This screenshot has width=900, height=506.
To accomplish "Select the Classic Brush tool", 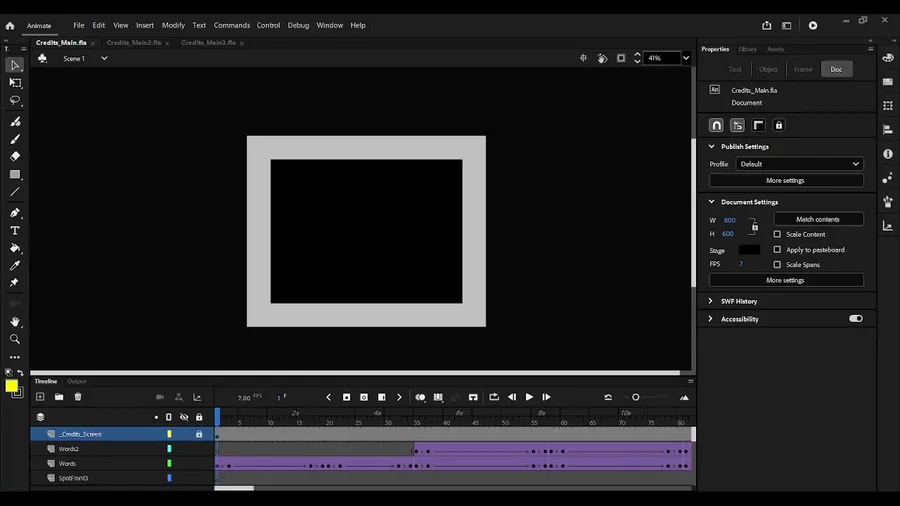I will pos(15,139).
